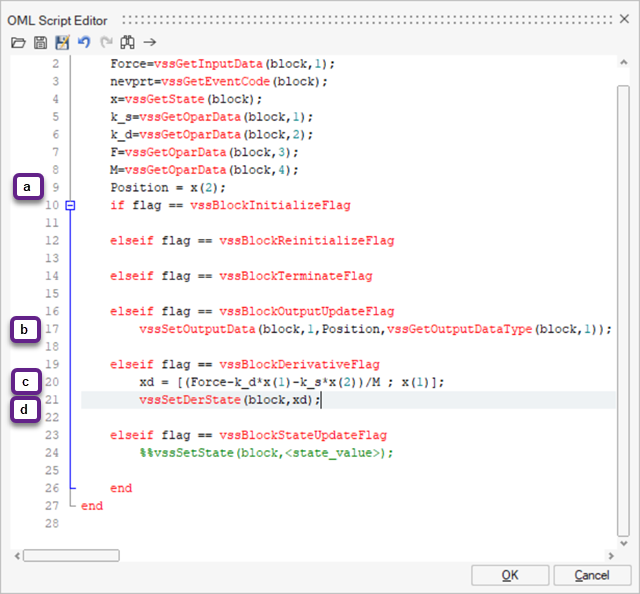
Task: Close the OML Script Editor window
Action: point(624,19)
